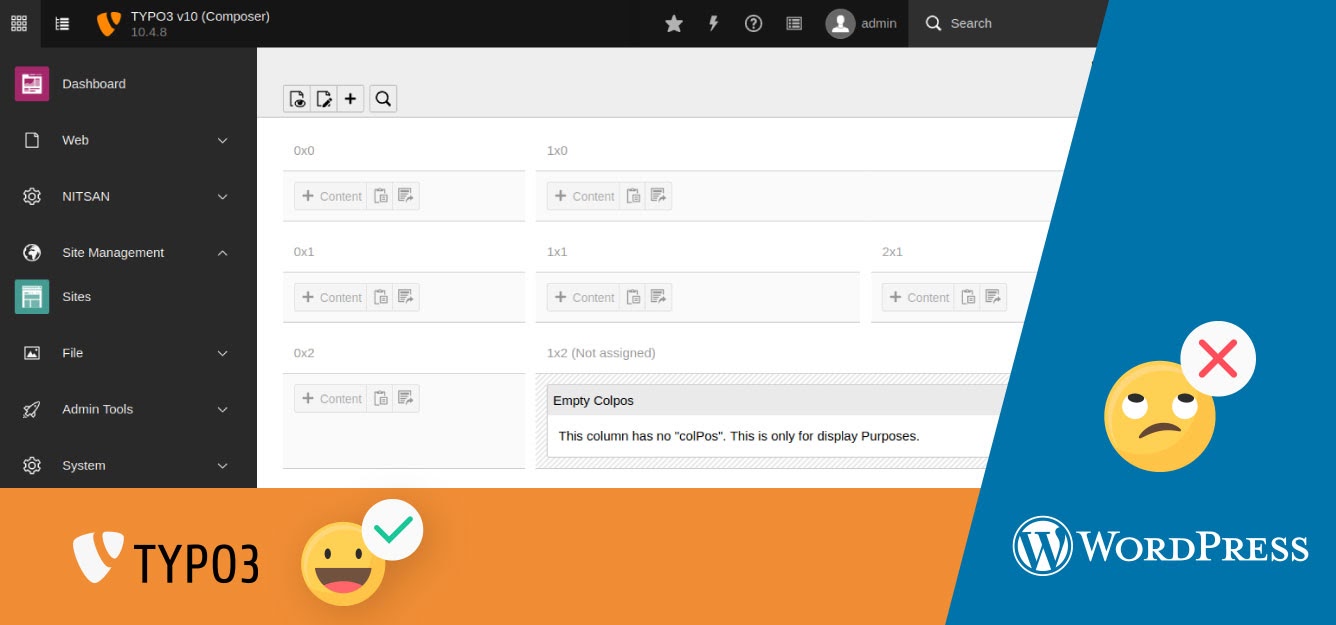Select the view webpage icon in the toolbar

[x=297, y=98]
